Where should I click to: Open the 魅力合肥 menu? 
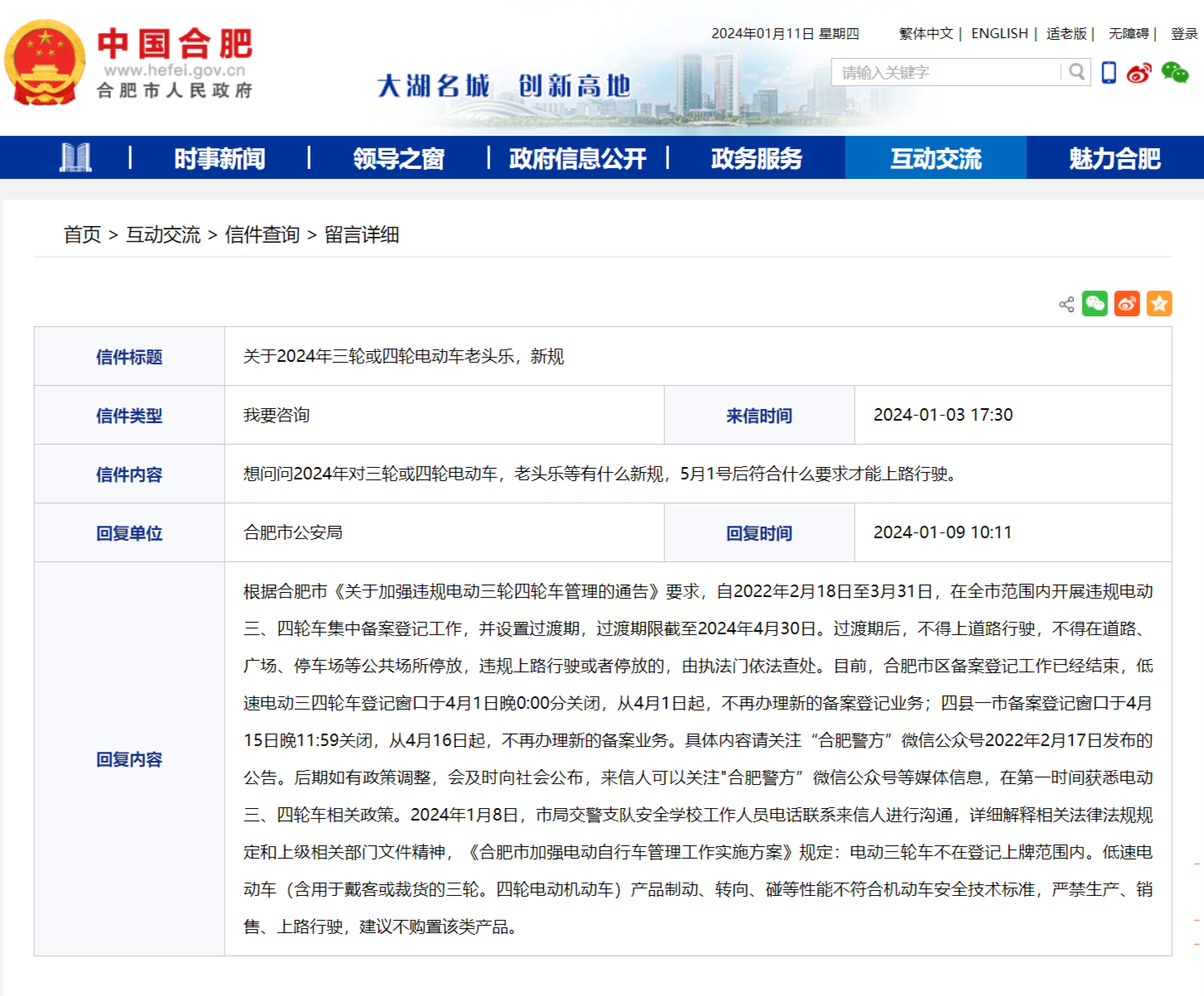click(1115, 158)
